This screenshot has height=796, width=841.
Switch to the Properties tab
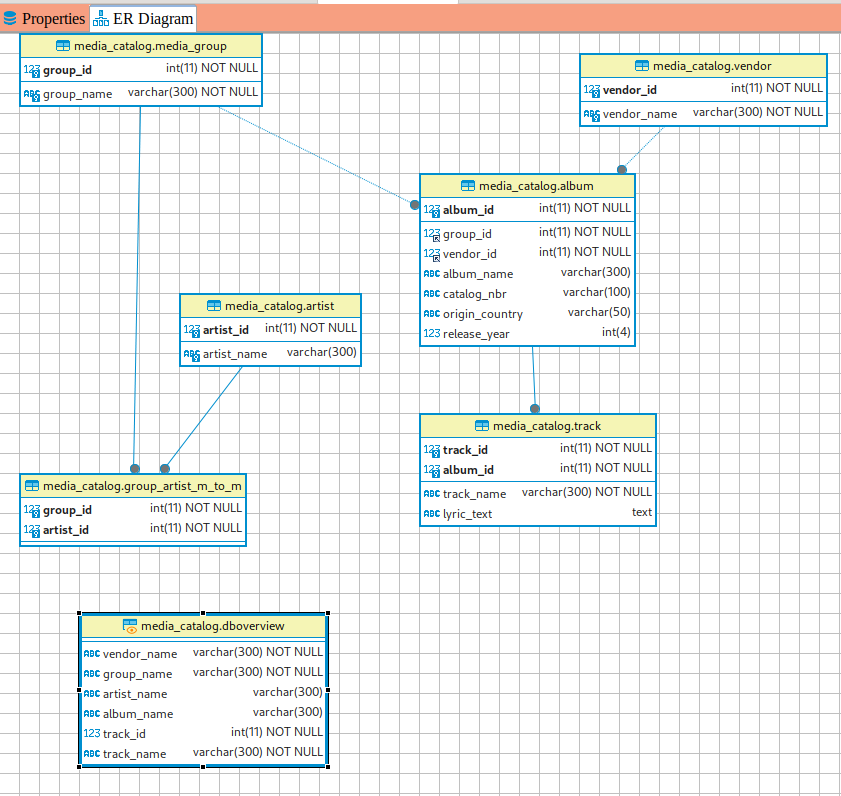point(44,18)
